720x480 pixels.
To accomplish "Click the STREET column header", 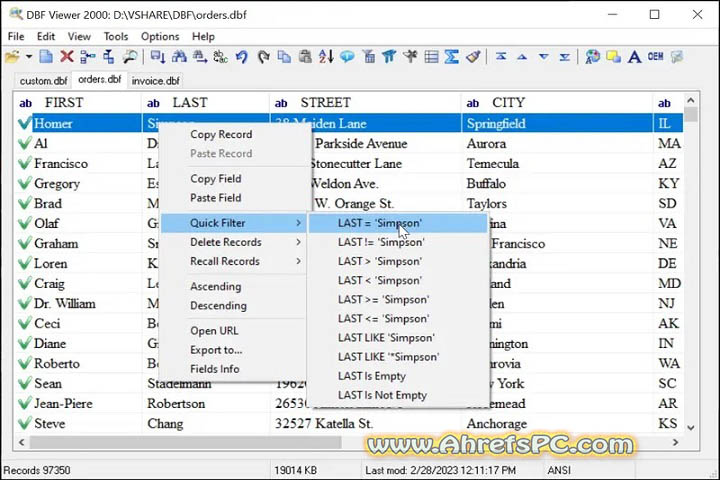I will click(366, 103).
